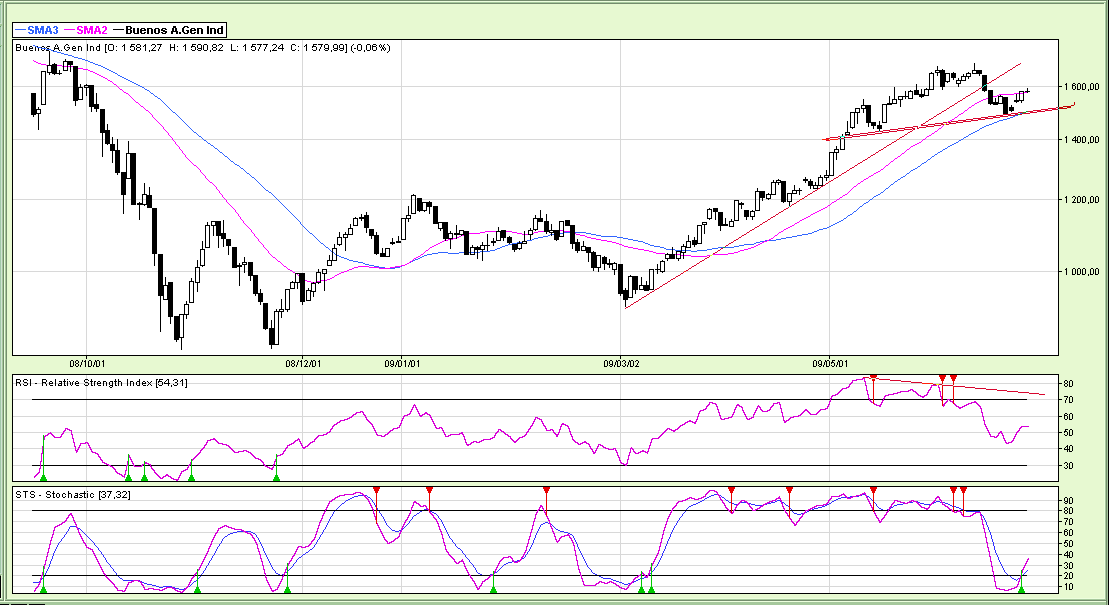
Task: Click the 90 label on Stochastic axis
Action: coord(1069,500)
